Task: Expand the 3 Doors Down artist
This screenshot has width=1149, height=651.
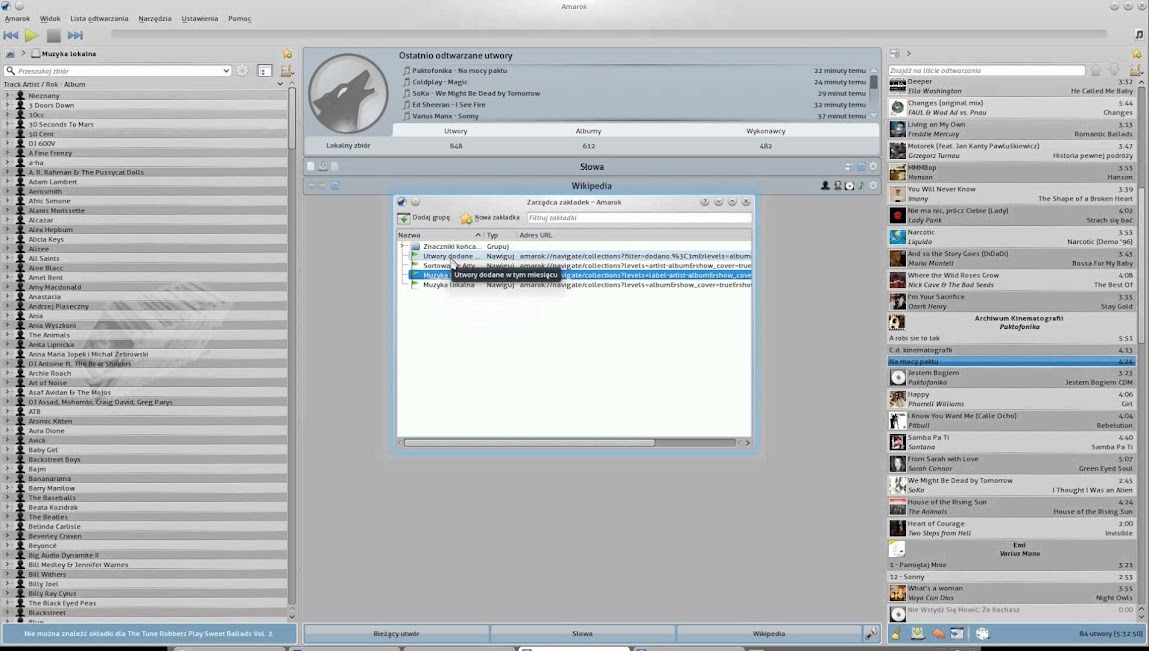Action: point(7,105)
